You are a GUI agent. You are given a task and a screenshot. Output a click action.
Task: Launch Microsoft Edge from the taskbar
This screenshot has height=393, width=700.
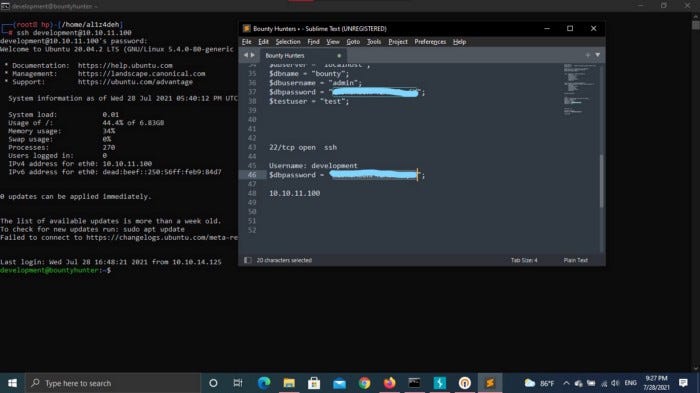point(264,383)
